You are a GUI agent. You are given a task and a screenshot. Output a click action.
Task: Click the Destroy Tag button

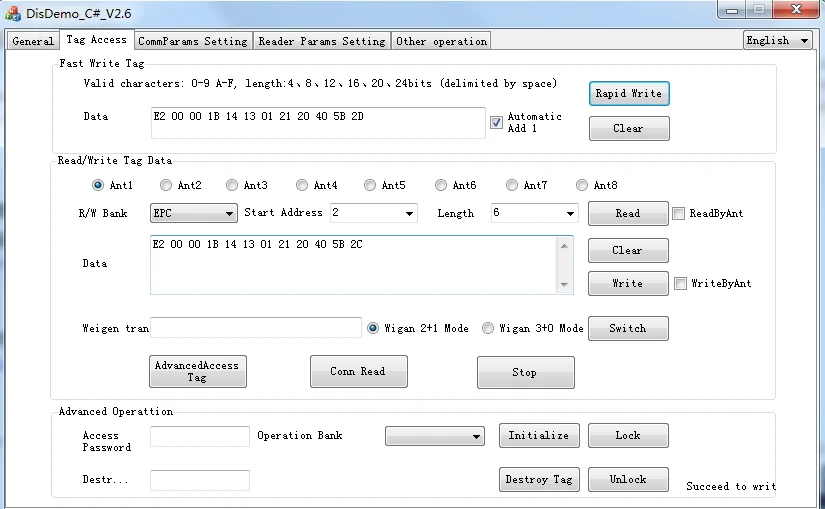[539, 480]
